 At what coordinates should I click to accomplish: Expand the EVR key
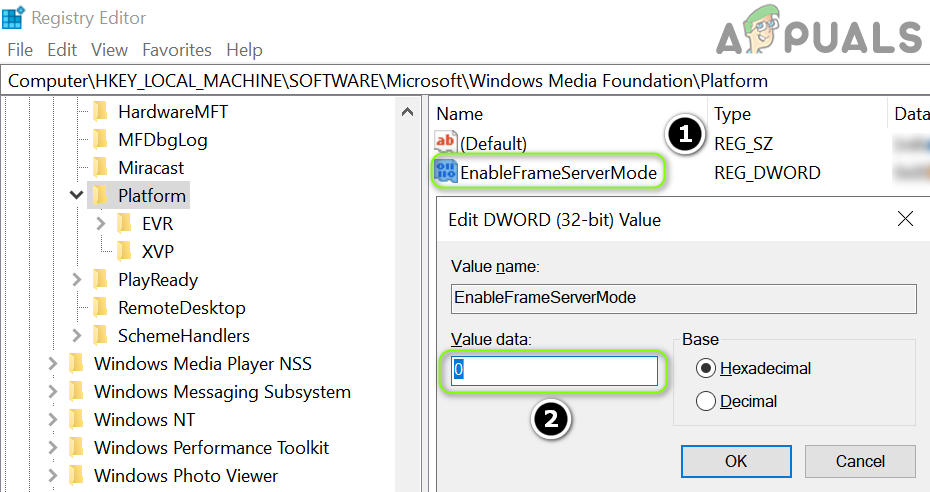pos(100,223)
